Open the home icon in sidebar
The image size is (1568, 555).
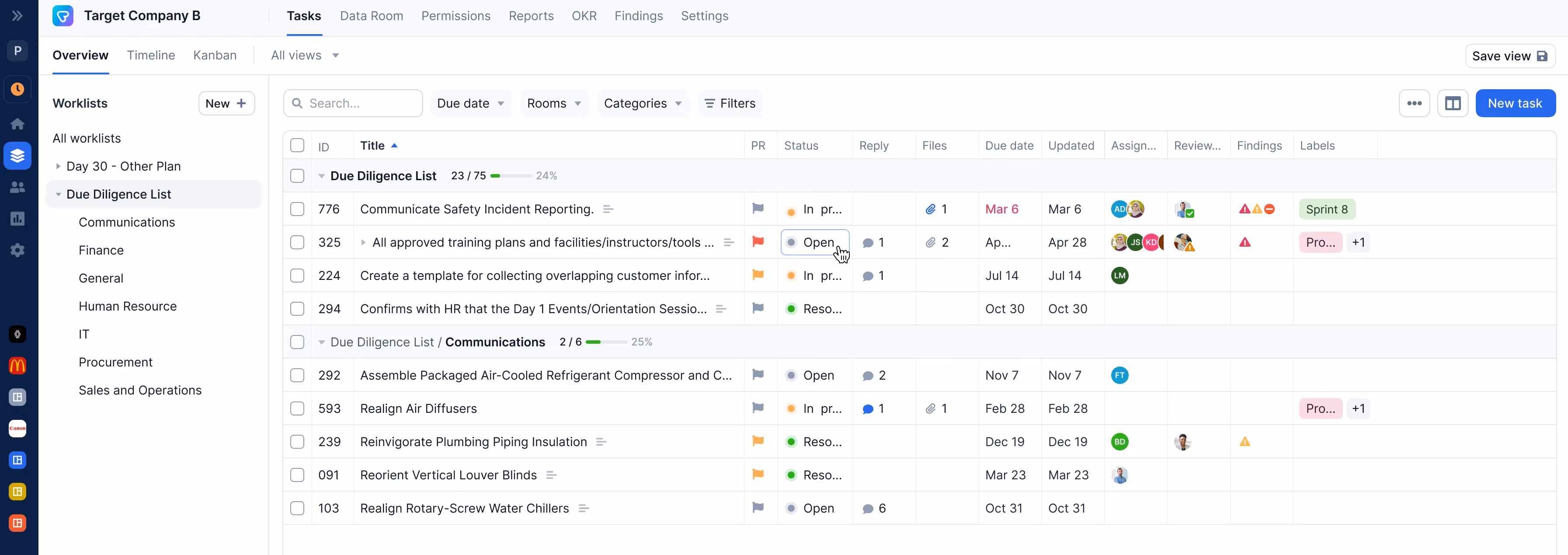pyautogui.click(x=17, y=124)
